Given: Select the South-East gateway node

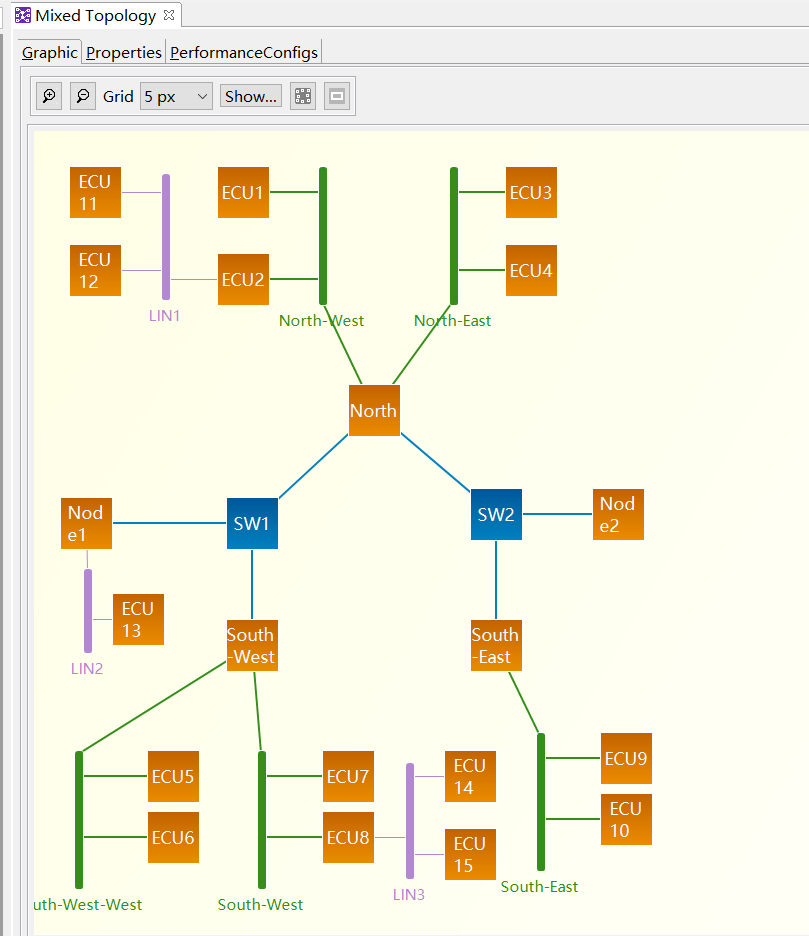Looking at the screenshot, I should point(496,646).
